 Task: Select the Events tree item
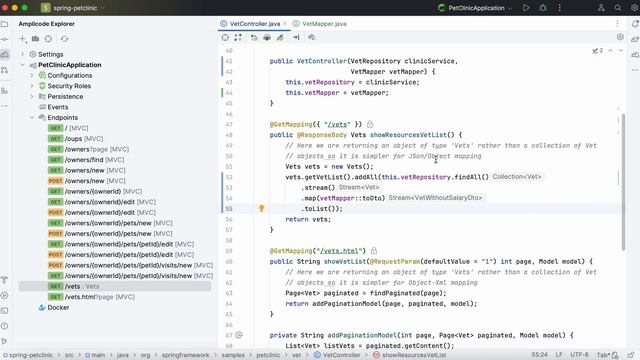tap(58, 107)
